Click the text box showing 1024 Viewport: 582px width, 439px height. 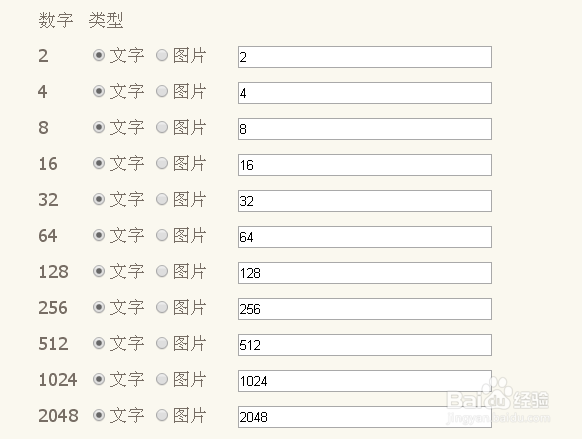(x=365, y=381)
